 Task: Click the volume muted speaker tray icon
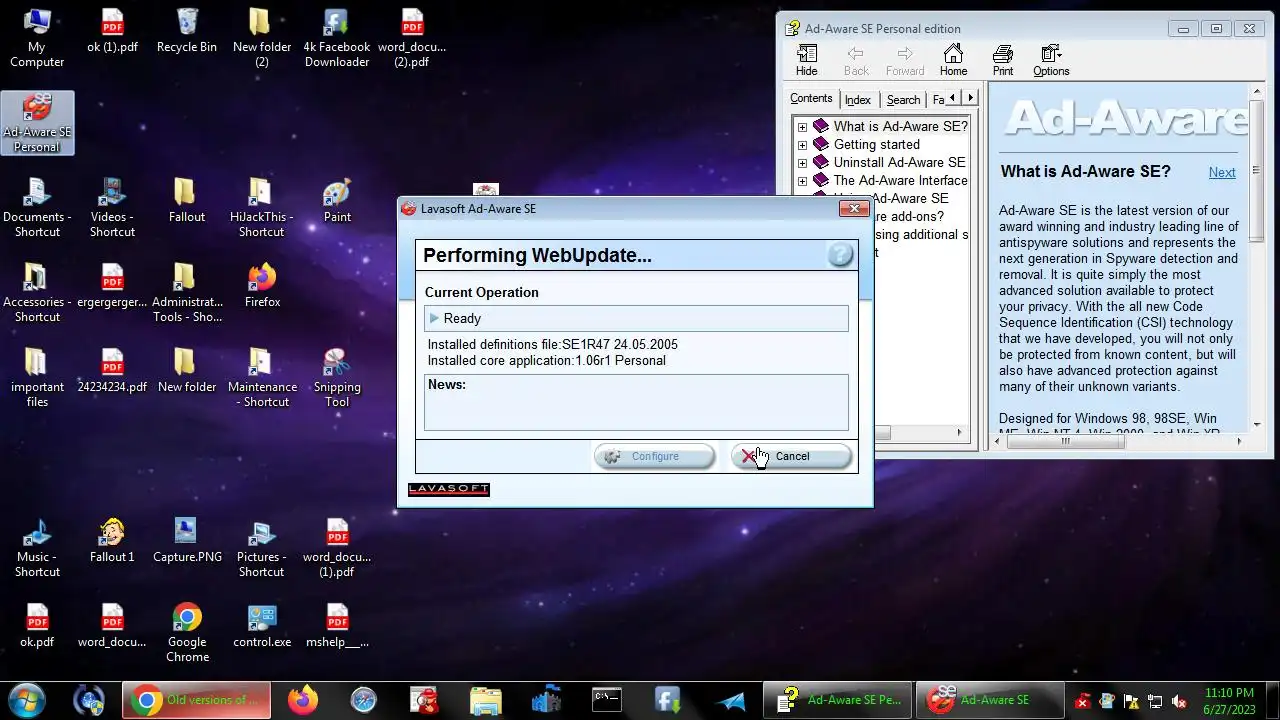(1179, 701)
